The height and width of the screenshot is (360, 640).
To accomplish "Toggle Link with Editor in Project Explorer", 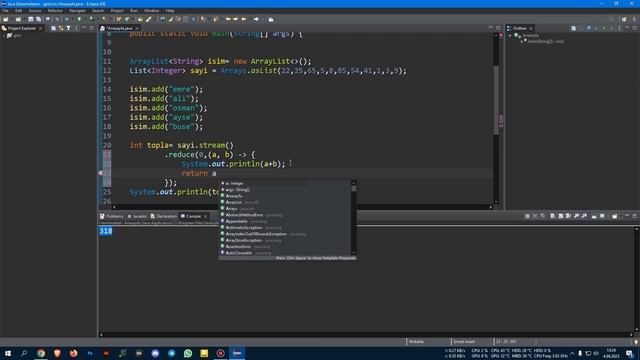I will (x=61, y=28).
